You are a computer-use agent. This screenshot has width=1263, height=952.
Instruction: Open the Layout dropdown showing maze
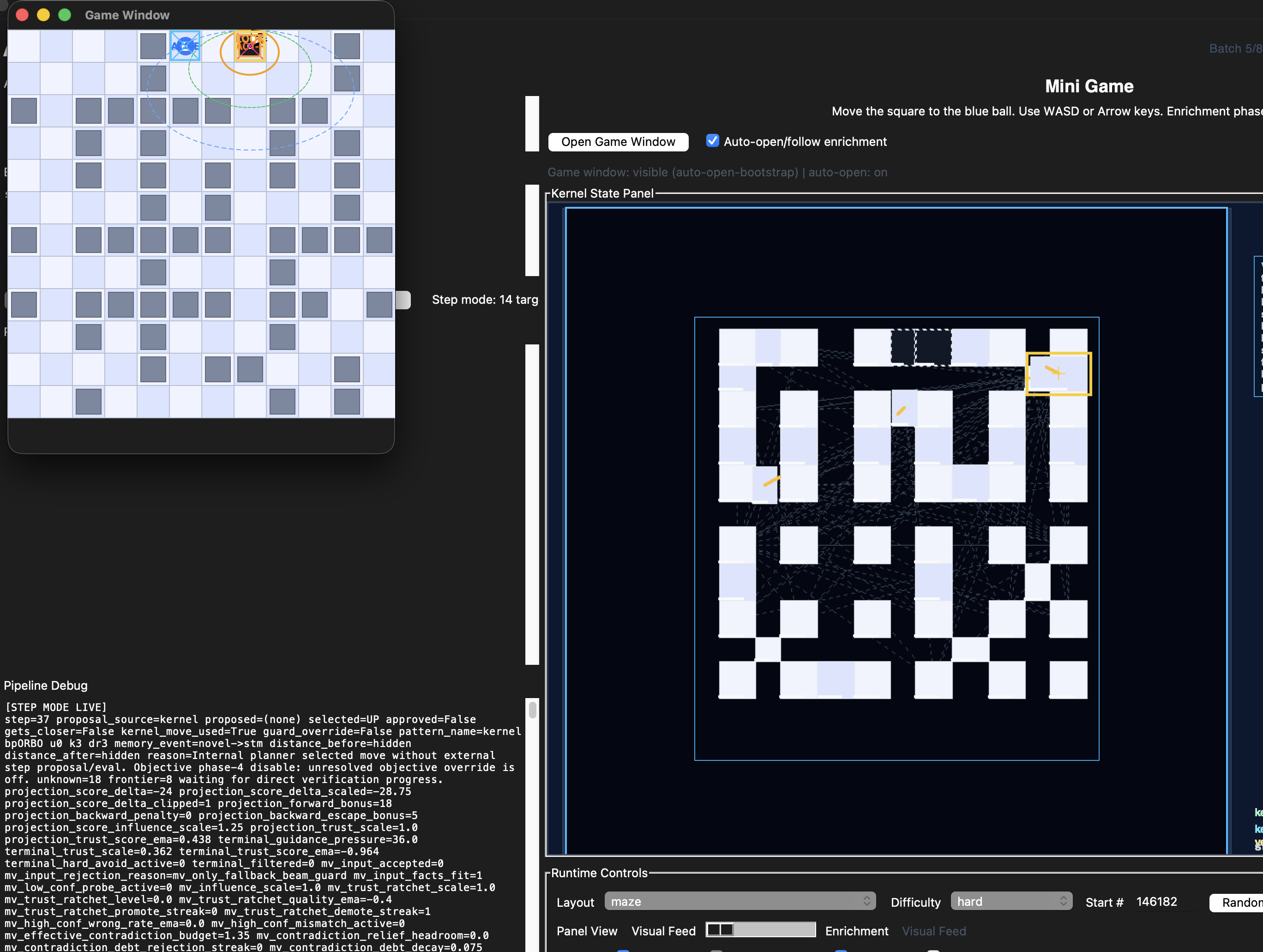pyautogui.click(x=740, y=901)
